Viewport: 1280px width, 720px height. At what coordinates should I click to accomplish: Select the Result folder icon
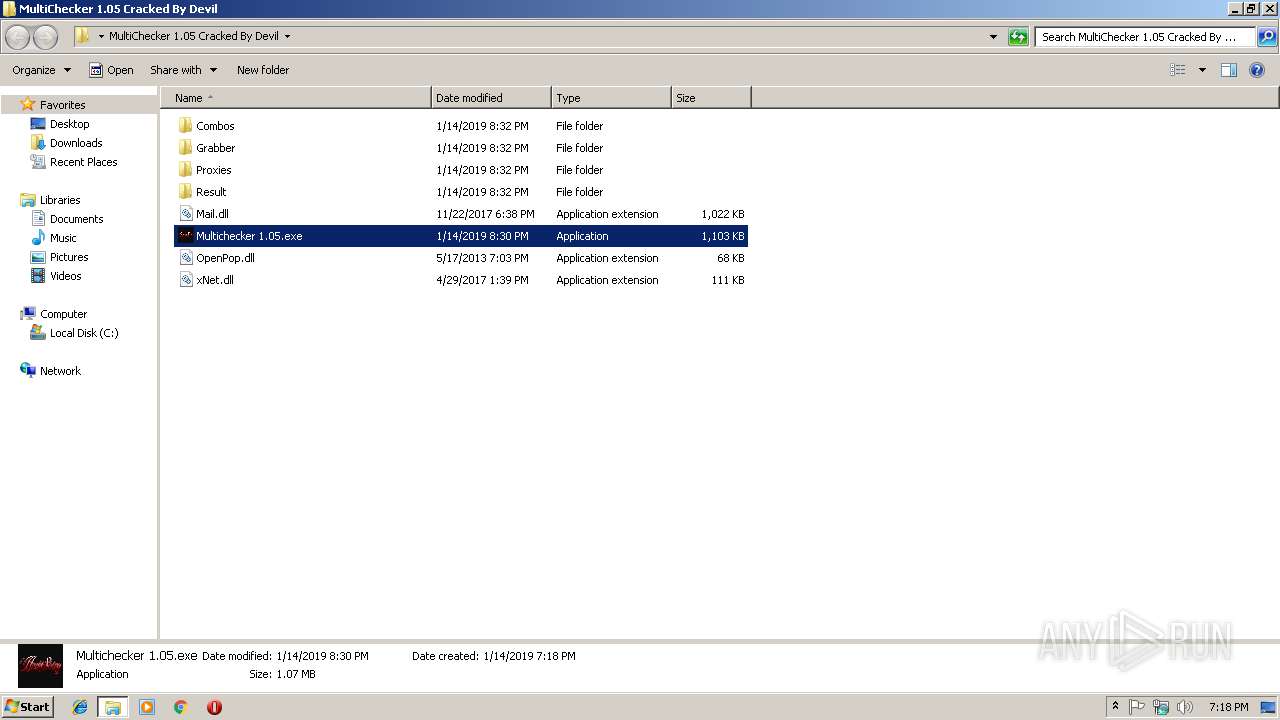pyautogui.click(x=185, y=192)
